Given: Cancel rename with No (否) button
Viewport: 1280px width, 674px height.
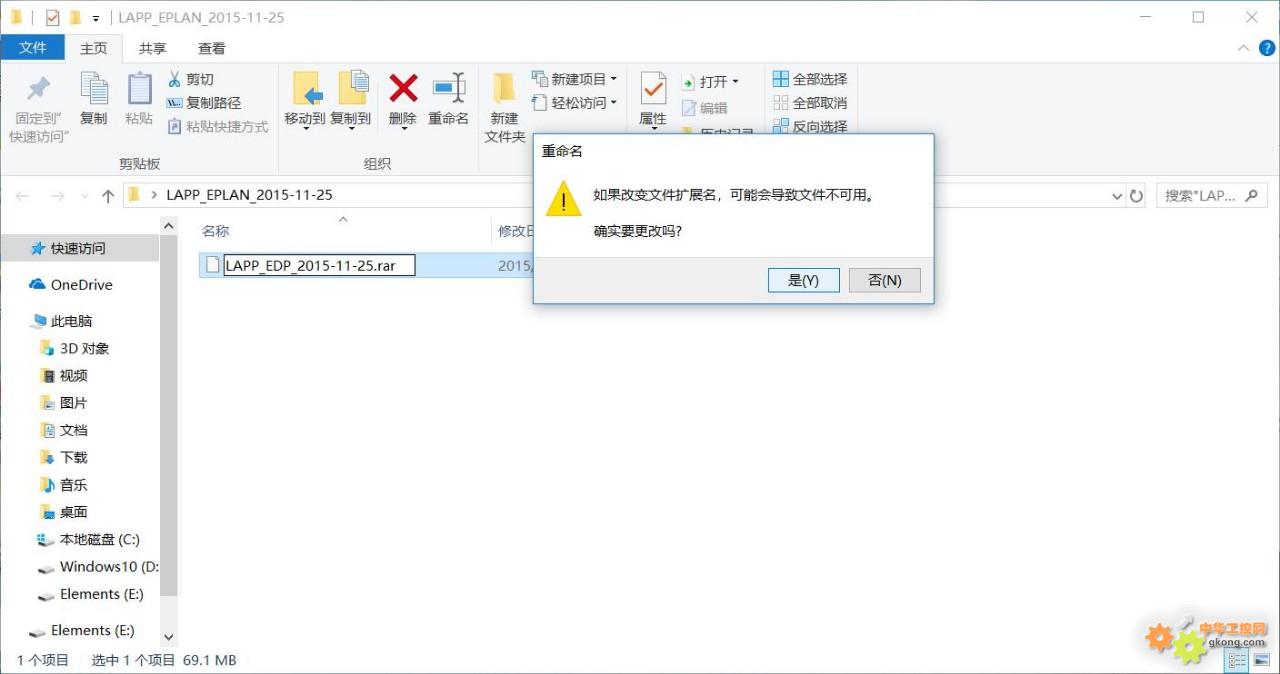Looking at the screenshot, I should (884, 280).
